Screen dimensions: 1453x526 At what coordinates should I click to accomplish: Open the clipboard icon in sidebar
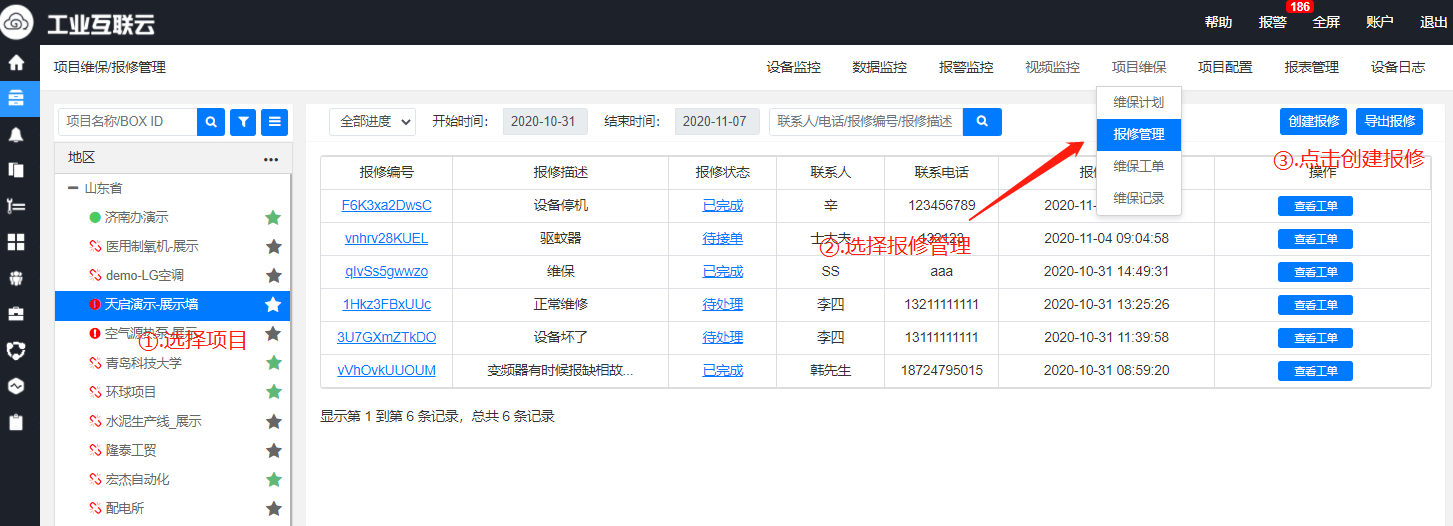[16, 422]
